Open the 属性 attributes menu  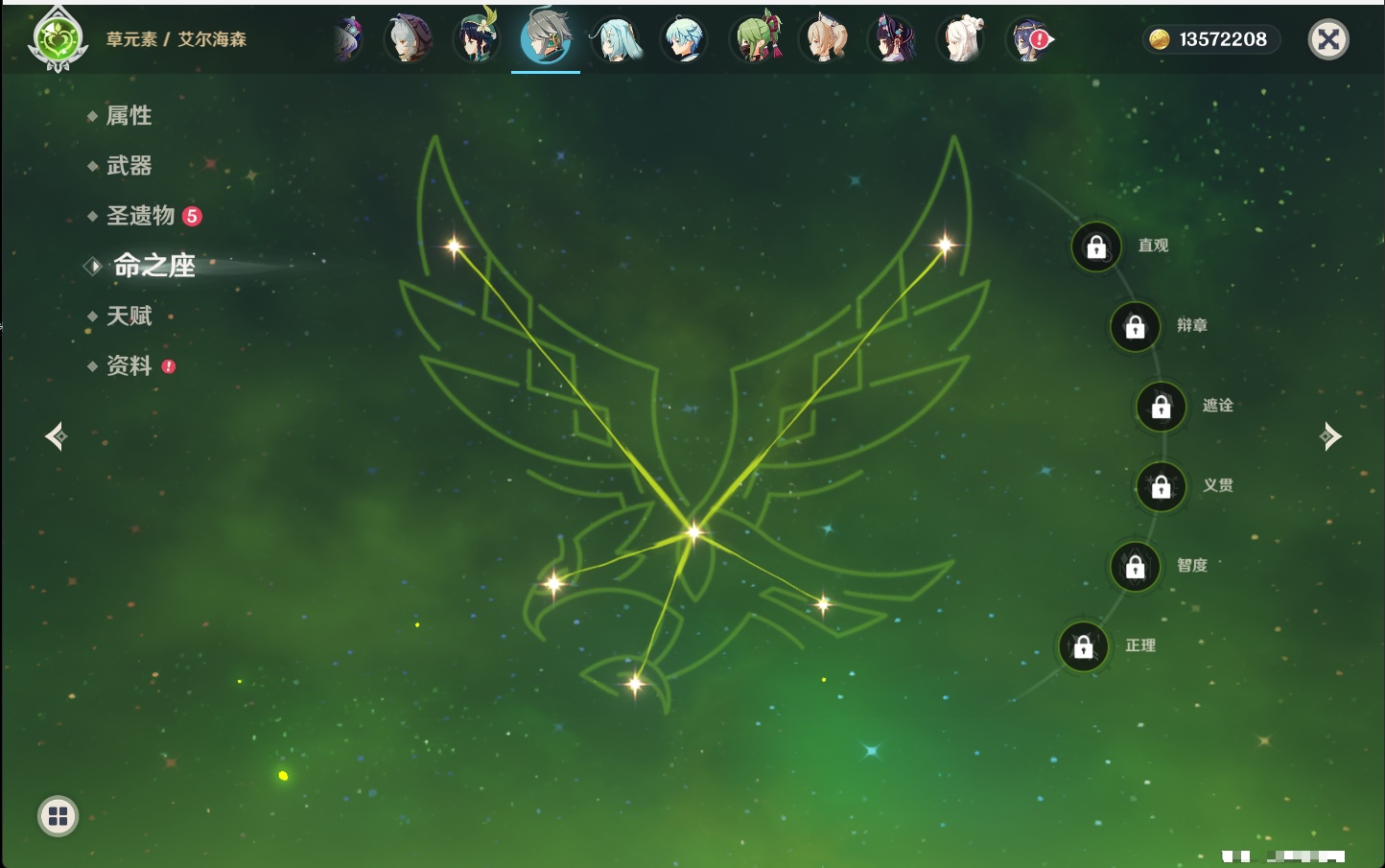129,116
